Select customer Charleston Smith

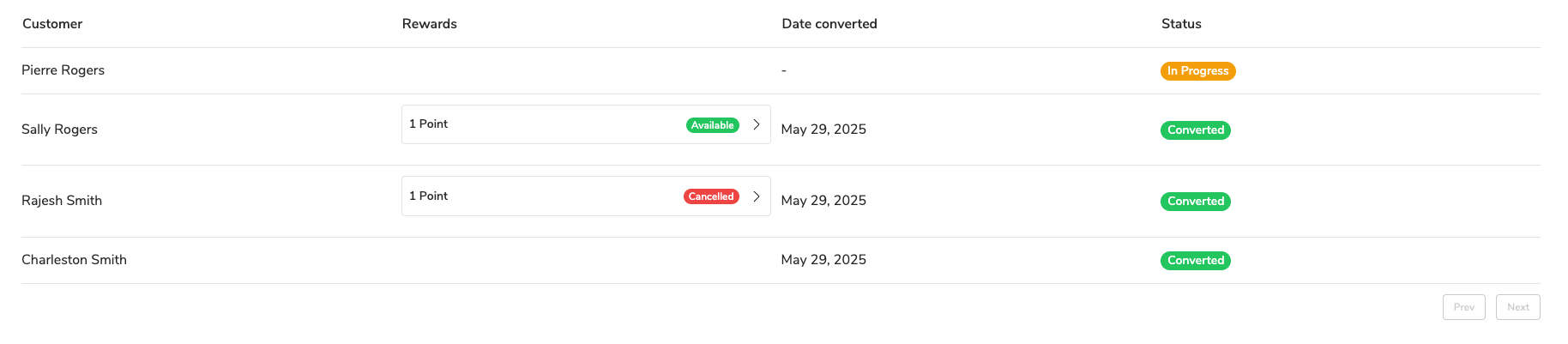[x=74, y=260]
